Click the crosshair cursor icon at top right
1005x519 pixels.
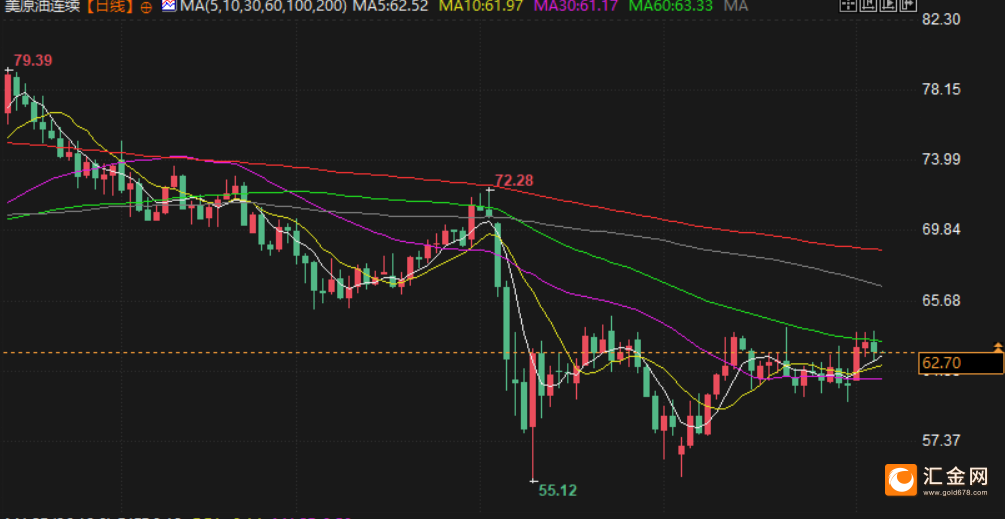(849, 6)
